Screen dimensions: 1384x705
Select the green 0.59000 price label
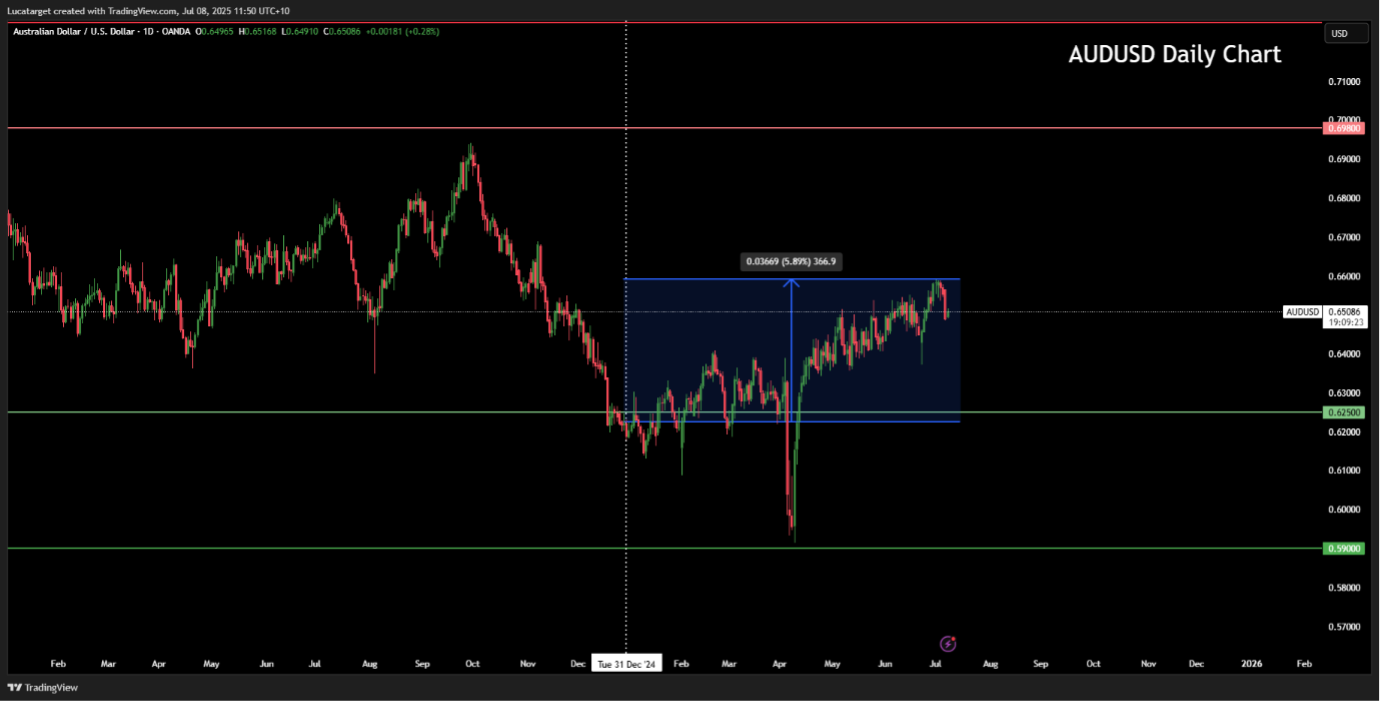(1342, 548)
